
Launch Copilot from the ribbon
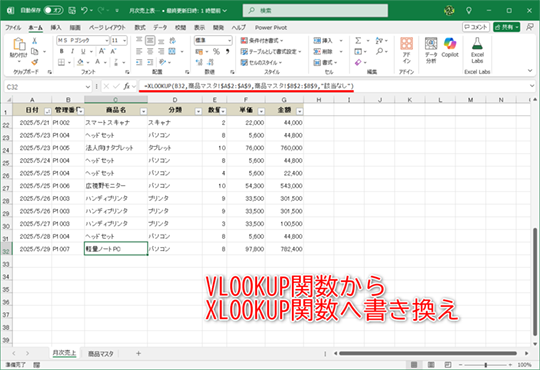pos(450,48)
